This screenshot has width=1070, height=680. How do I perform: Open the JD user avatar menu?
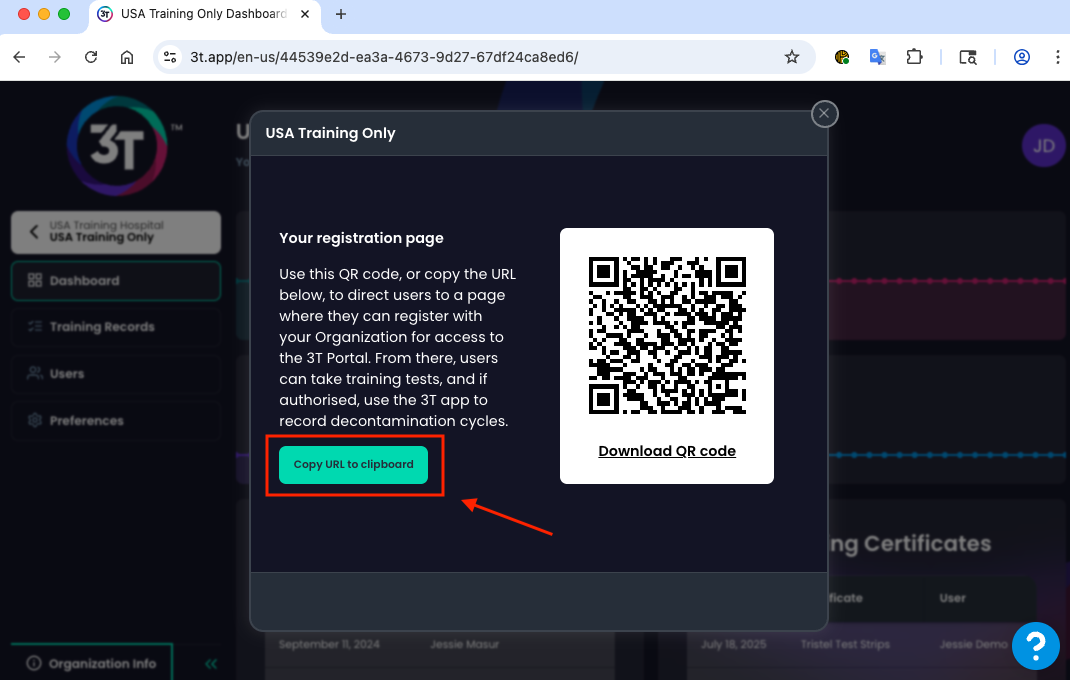click(x=1043, y=145)
